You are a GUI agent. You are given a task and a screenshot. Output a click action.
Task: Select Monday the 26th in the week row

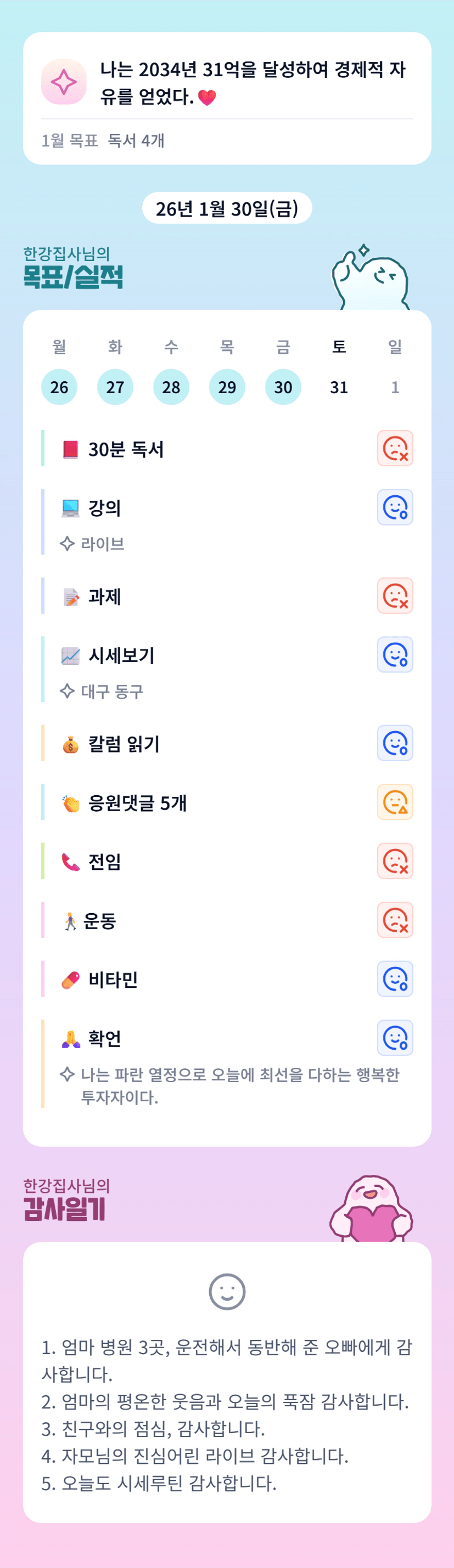tap(59, 387)
